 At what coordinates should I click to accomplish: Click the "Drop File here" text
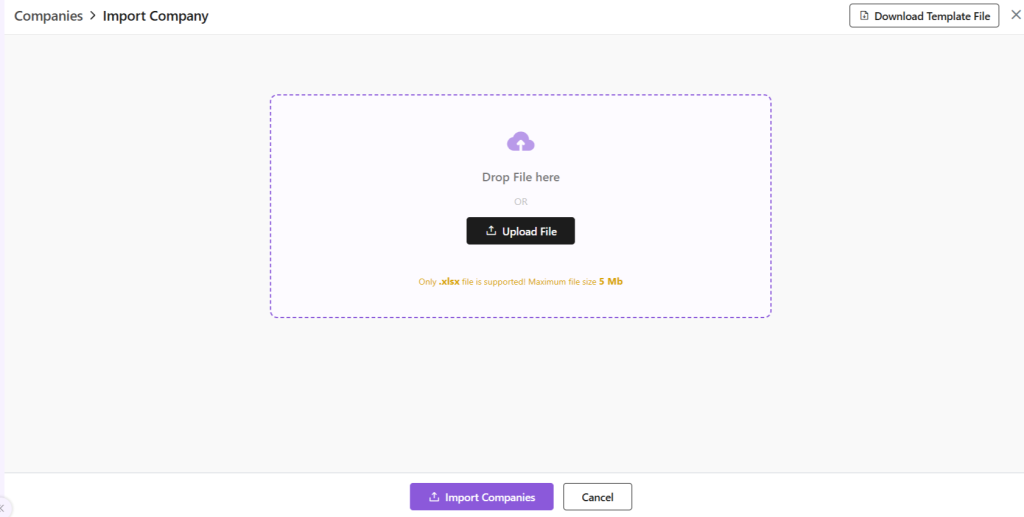click(x=520, y=177)
